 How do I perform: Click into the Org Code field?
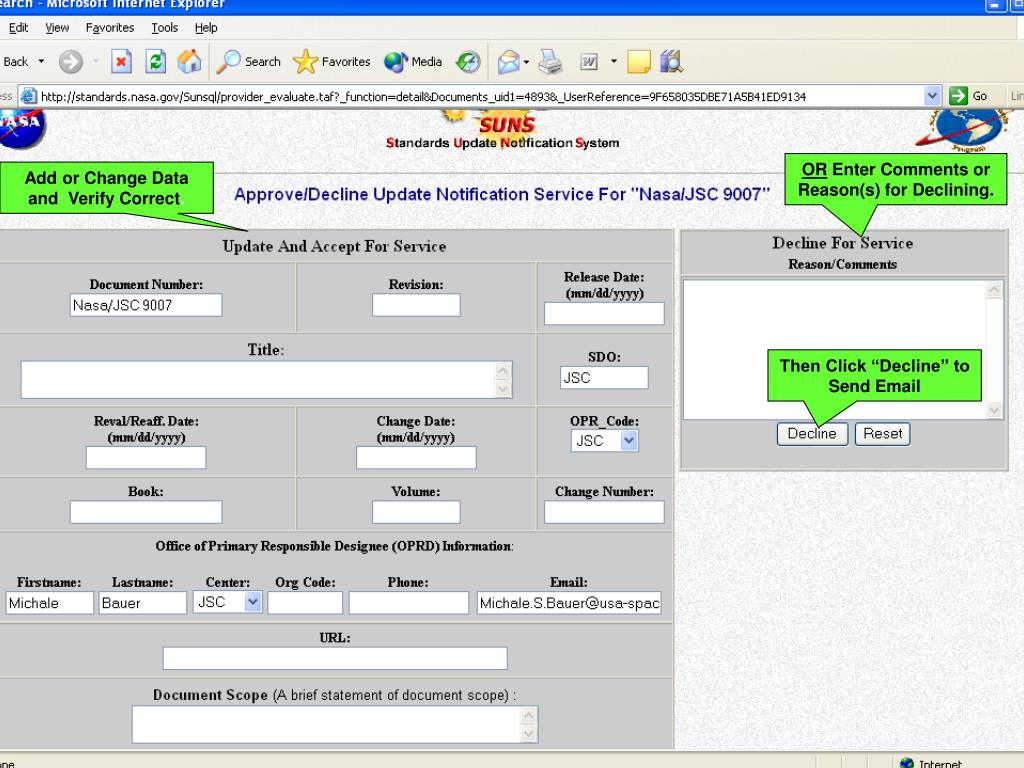point(305,602)
